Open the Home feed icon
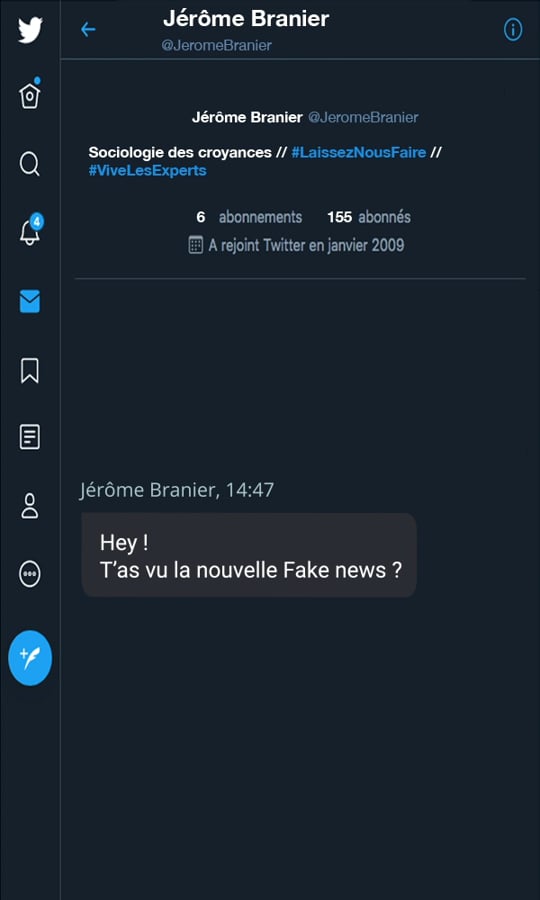Screen dimensions: 540x900 click(30, 95)
